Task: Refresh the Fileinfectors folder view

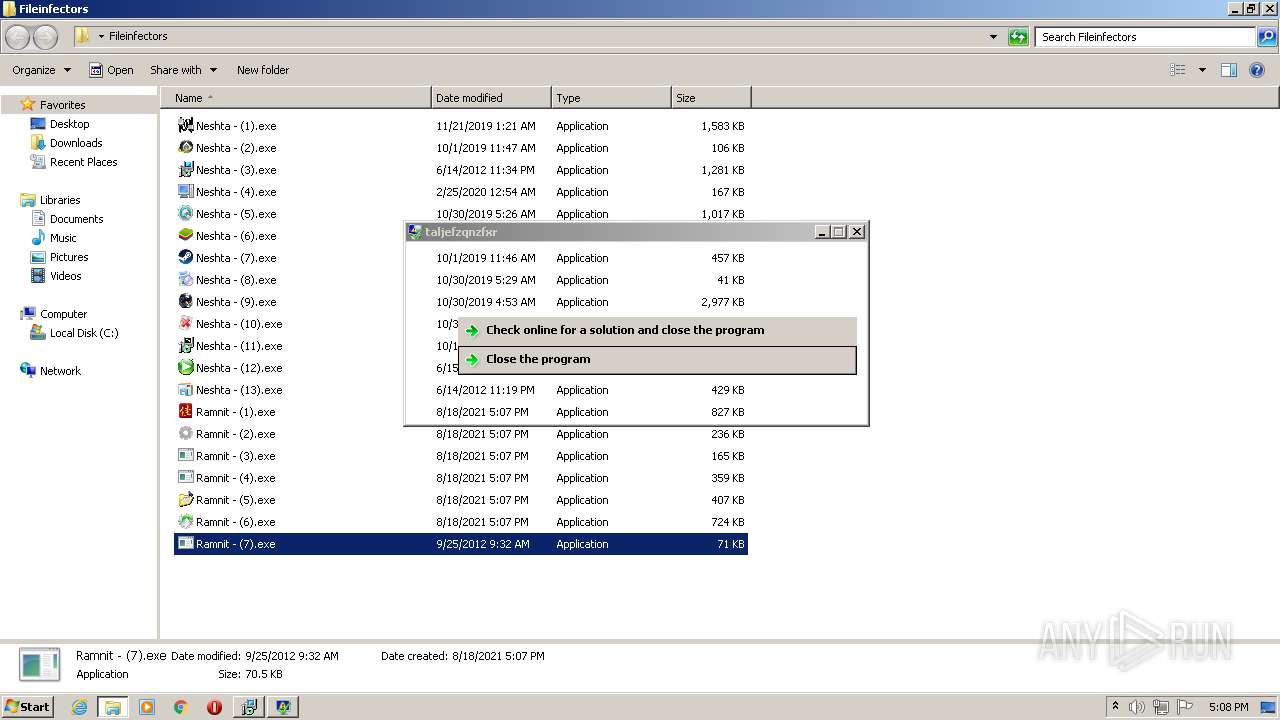Action: click(x=1018, y=37)
